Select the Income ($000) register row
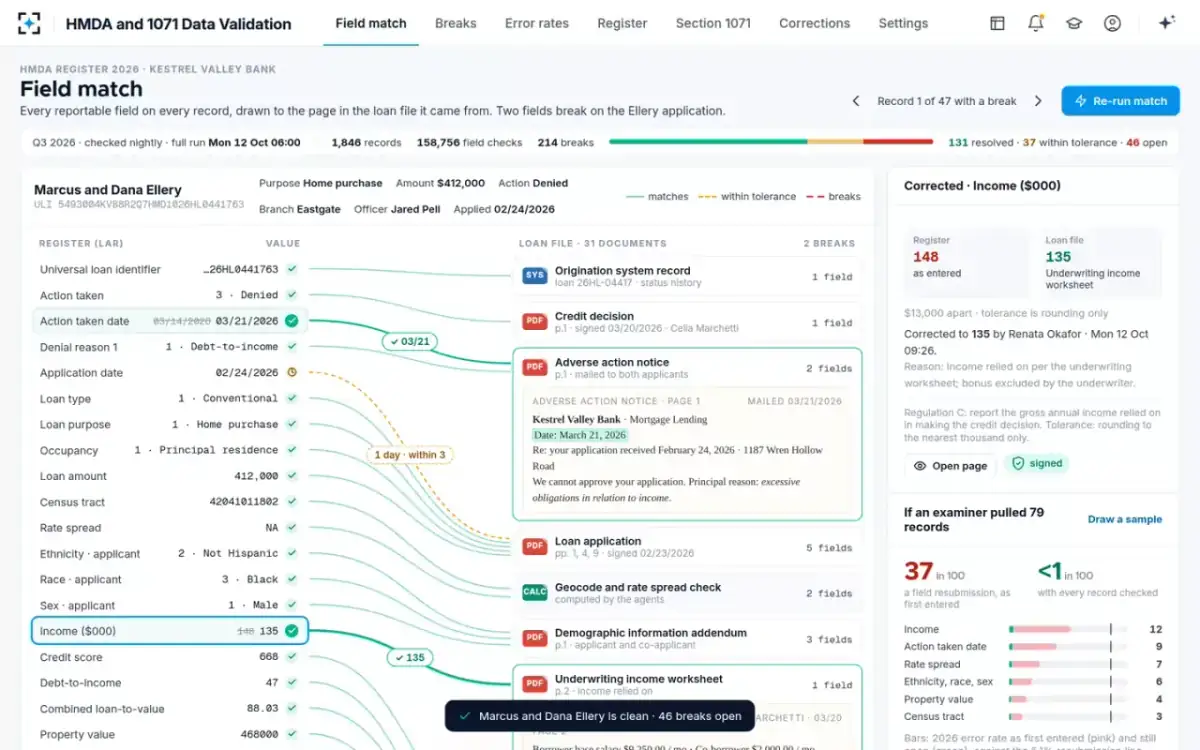The height and width of the screenshot is (750, 1200). [x=170, y=631]
